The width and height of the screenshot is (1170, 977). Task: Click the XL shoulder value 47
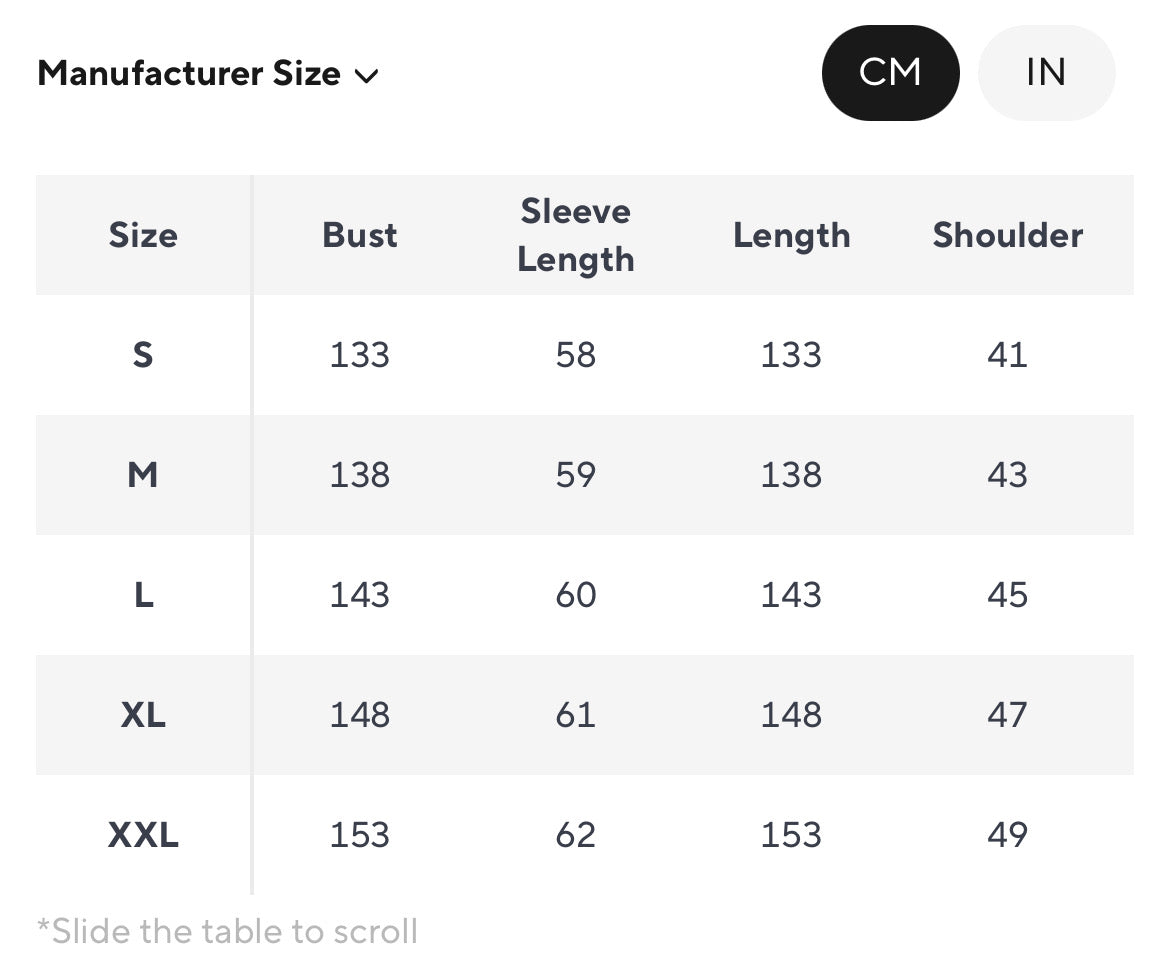pos(1007,715)
